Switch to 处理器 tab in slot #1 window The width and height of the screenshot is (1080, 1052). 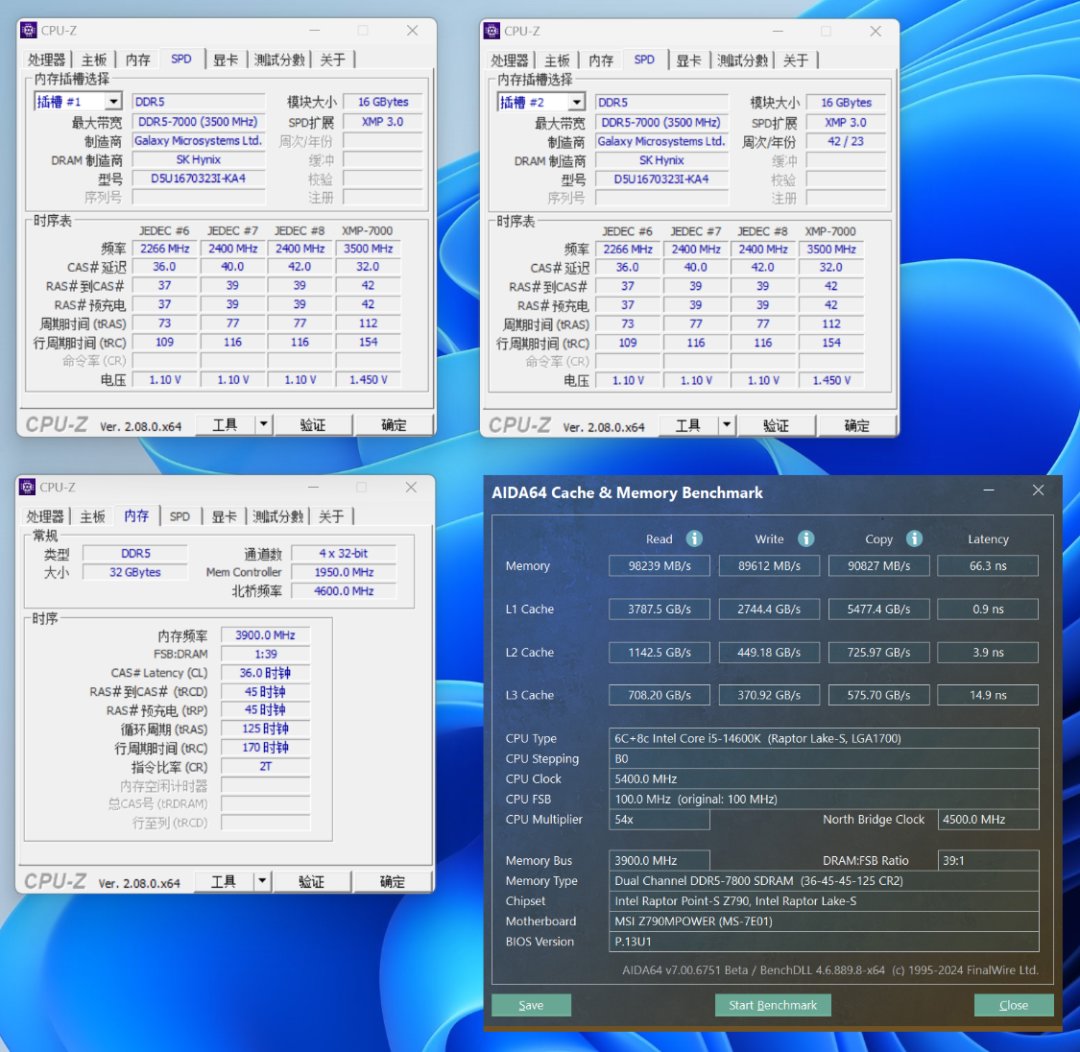[46, 60]
